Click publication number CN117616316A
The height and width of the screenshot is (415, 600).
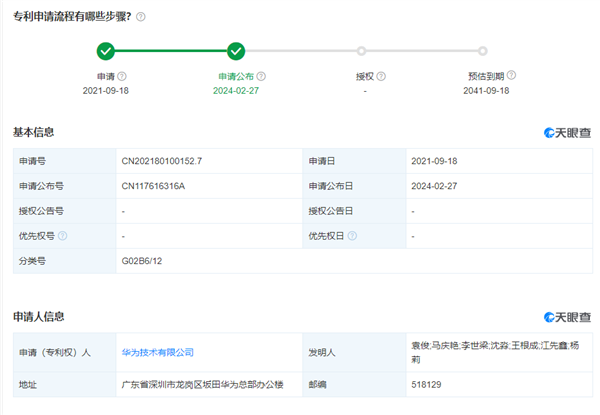pos(153,185)
